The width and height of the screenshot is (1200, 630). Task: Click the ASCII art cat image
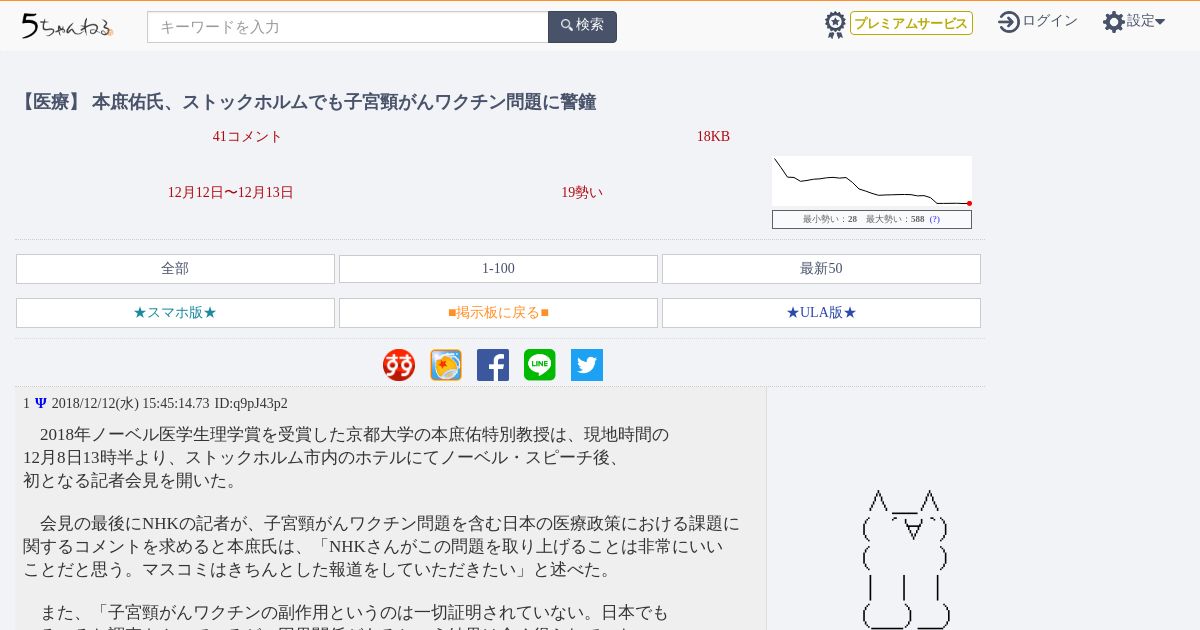[x=906, y=558]
